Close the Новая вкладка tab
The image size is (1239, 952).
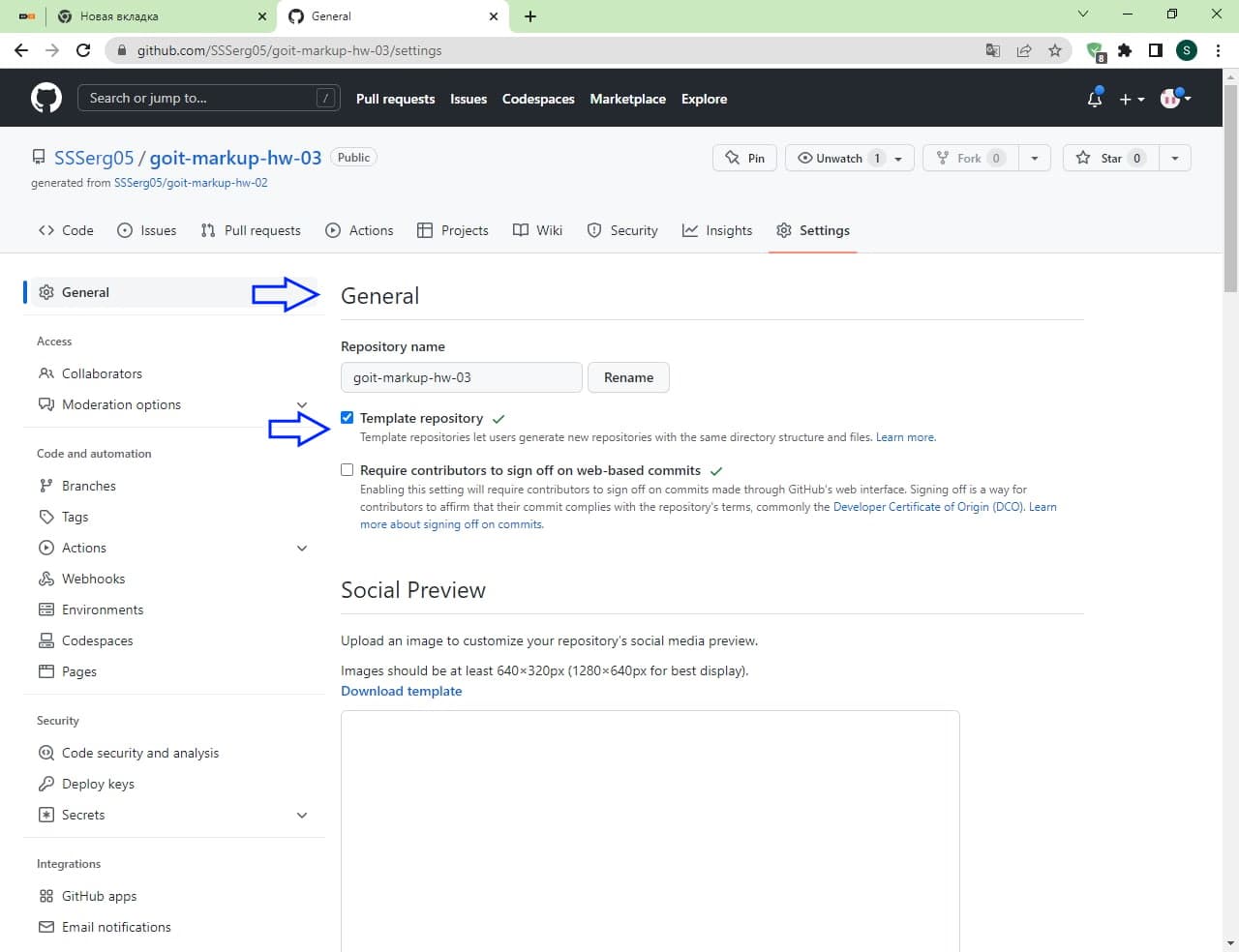tap(262, 16)
